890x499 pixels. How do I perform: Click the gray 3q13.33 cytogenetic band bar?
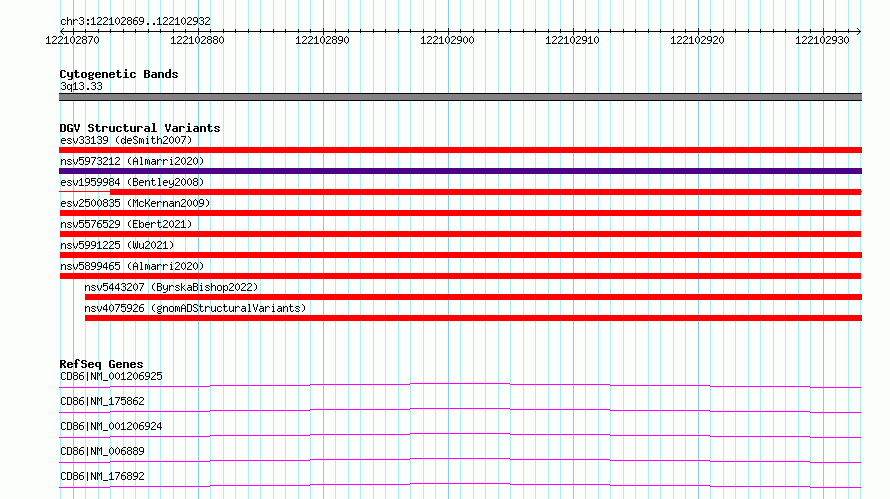pyautogui.click(x=460, y=97)
